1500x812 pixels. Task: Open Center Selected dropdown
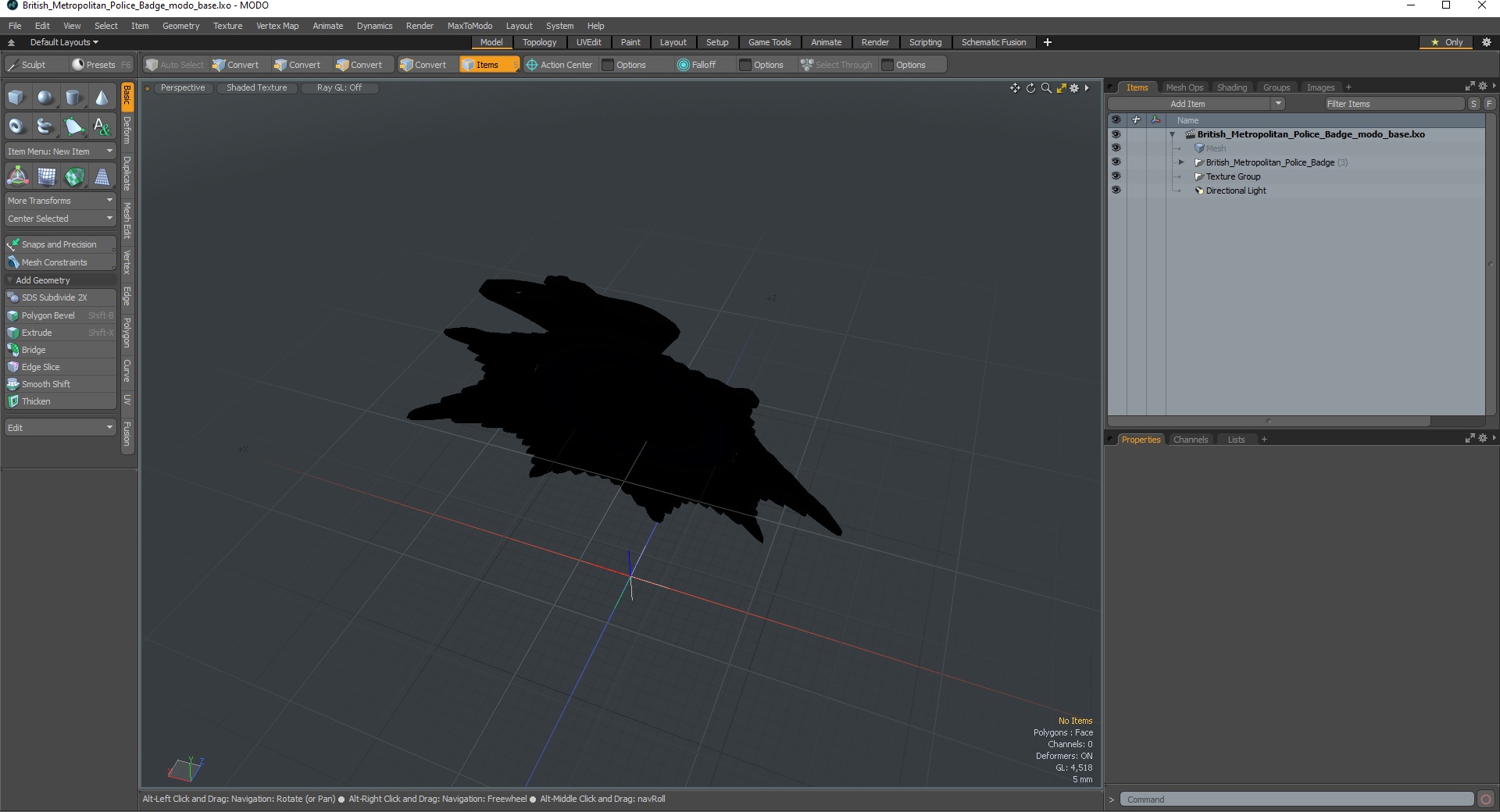tap(61, 219)
